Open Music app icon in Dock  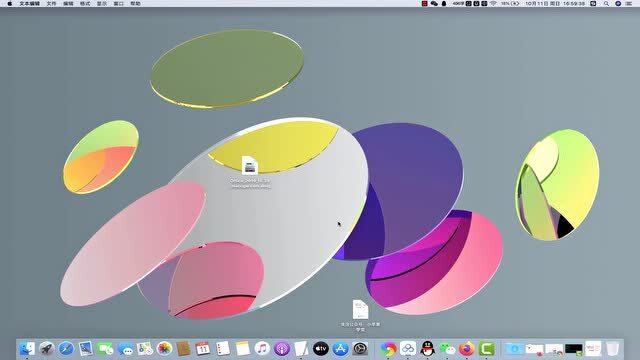pos(262,349)
